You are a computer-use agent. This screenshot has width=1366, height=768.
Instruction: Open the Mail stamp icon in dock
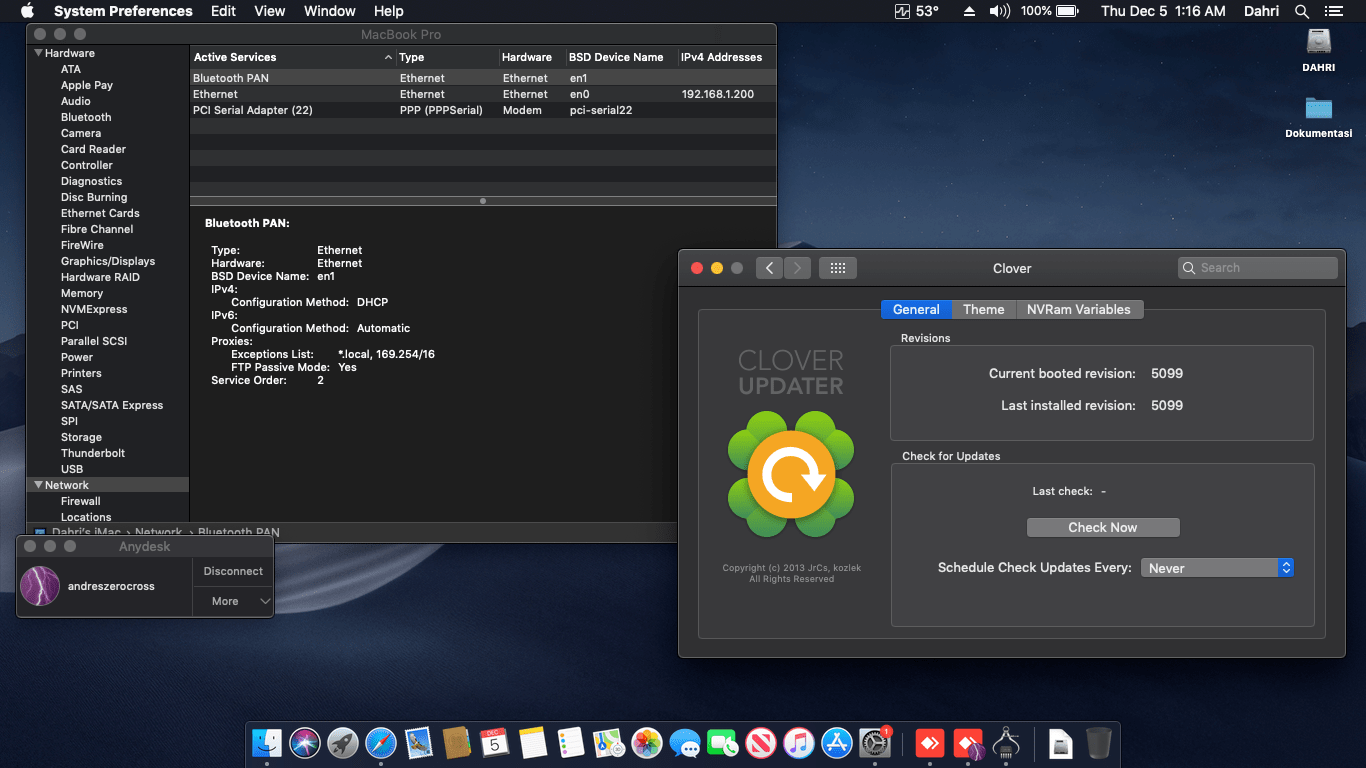[x=419, y=743]
